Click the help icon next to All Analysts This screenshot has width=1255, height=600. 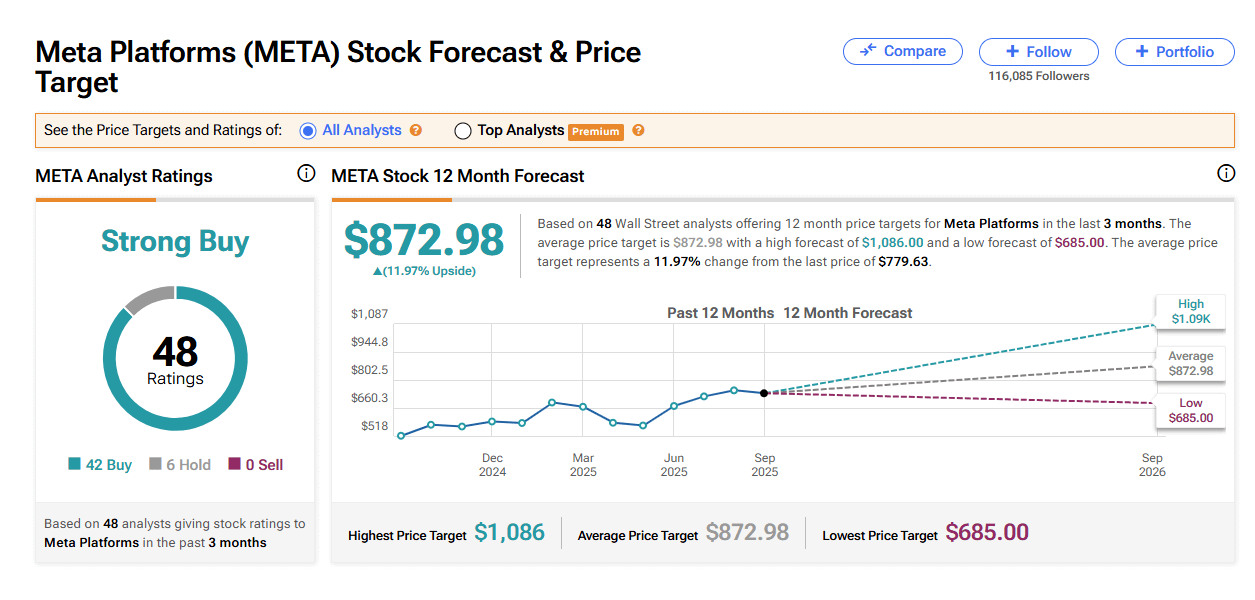click(416, 130)
